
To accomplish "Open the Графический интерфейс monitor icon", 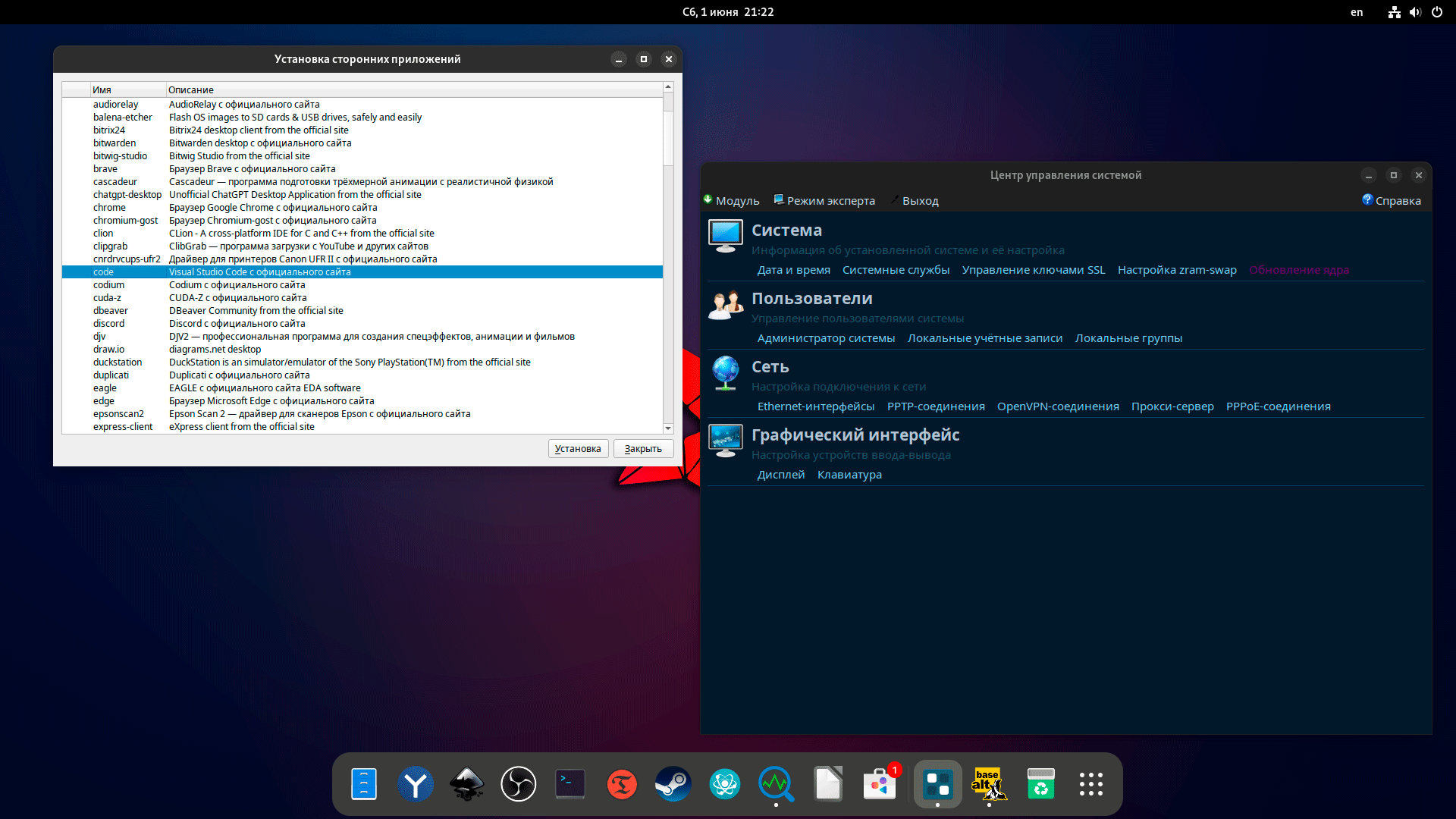I will 725,441.
